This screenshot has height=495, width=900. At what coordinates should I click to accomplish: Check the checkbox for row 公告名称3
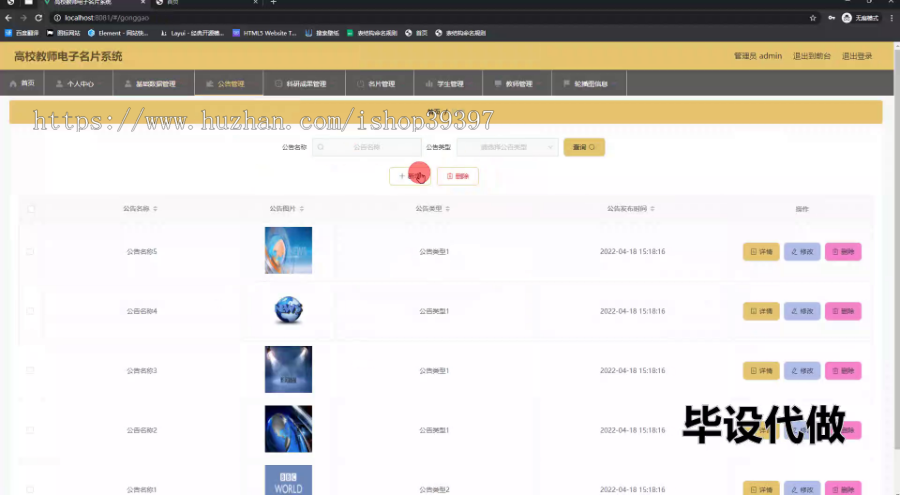pos(30,370)
